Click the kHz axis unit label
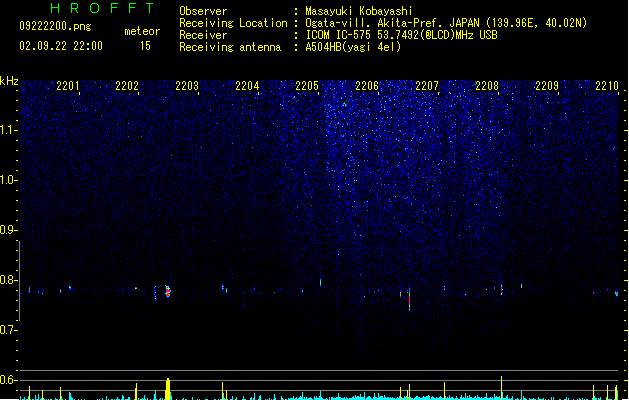The image size is (629, 400). pyautogui.click(x=9, y=81)
